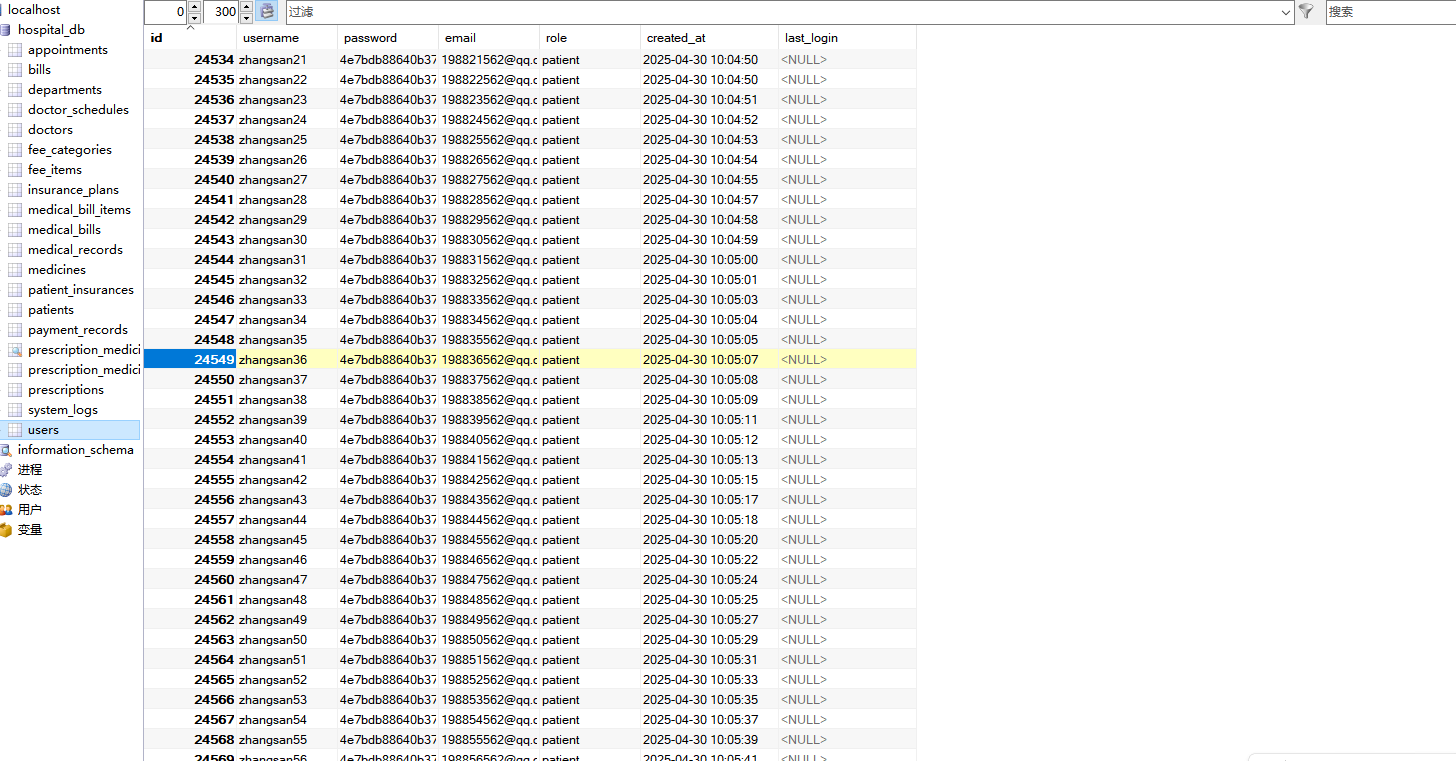
Task: Click the appointments table icon
Action: [15, 50]
